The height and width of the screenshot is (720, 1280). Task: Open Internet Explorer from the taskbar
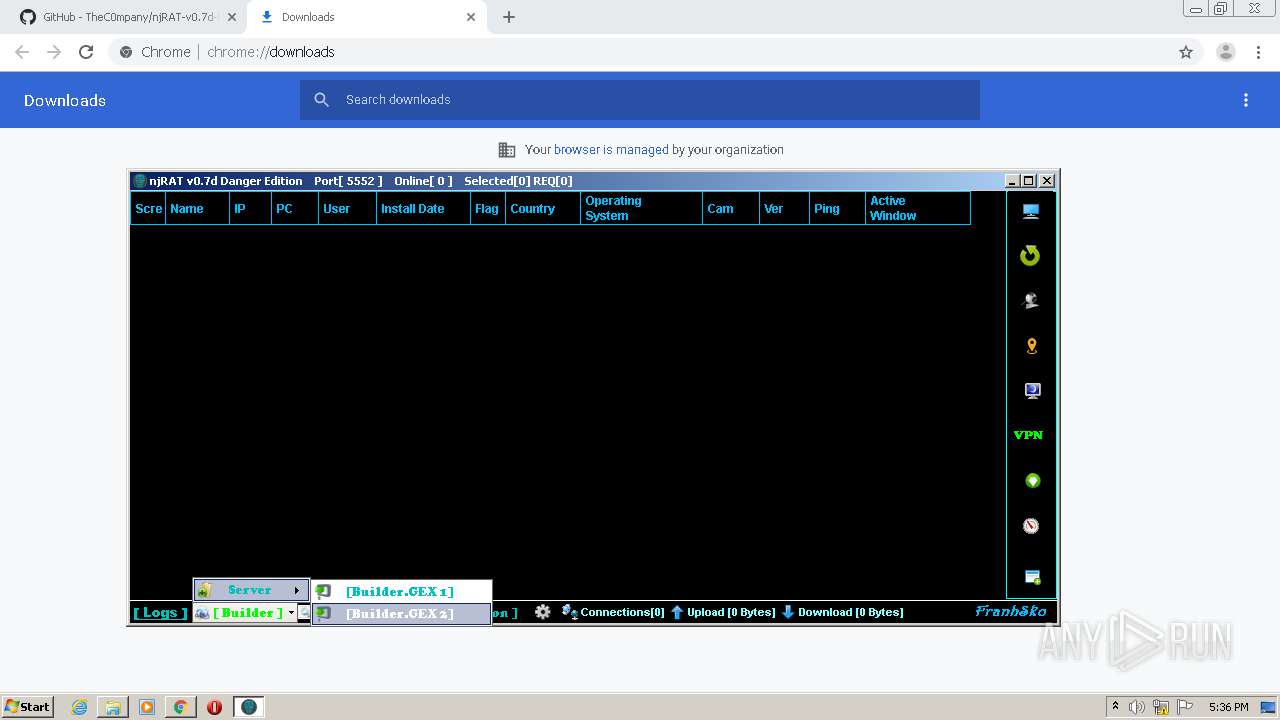(x=80, y=707)
